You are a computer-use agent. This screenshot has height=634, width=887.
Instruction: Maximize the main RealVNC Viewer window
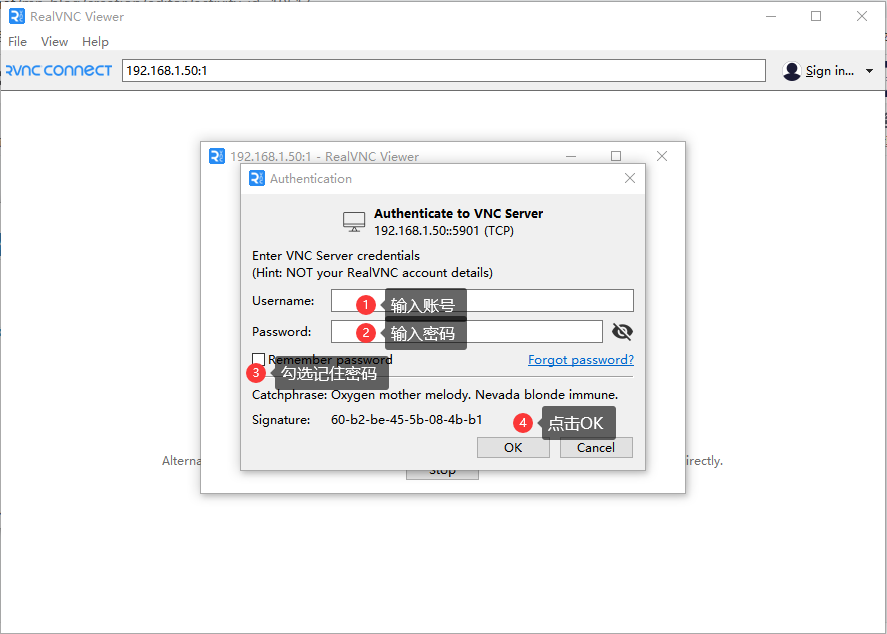(816, 16)
